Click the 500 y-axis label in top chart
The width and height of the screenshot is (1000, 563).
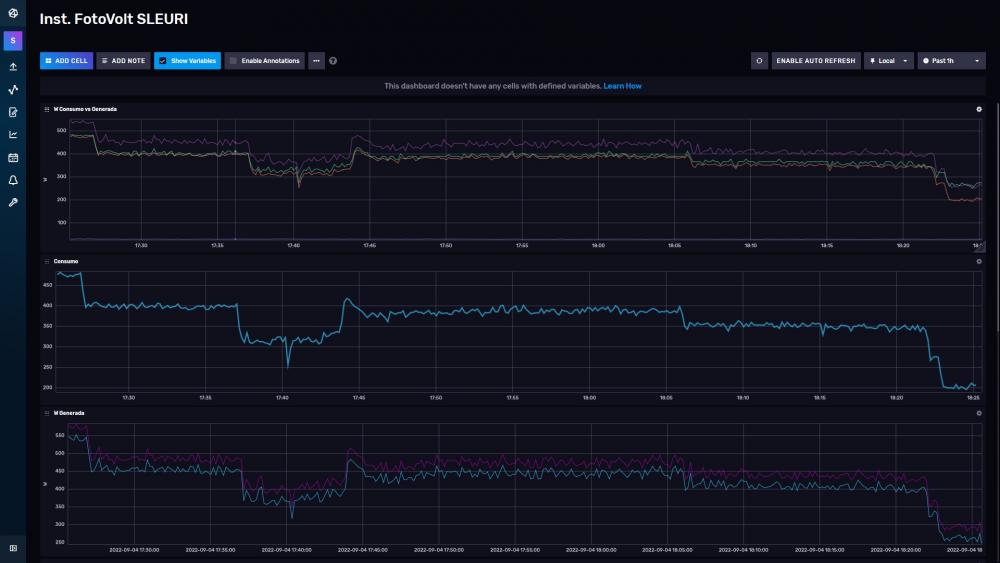coord(61,130)
